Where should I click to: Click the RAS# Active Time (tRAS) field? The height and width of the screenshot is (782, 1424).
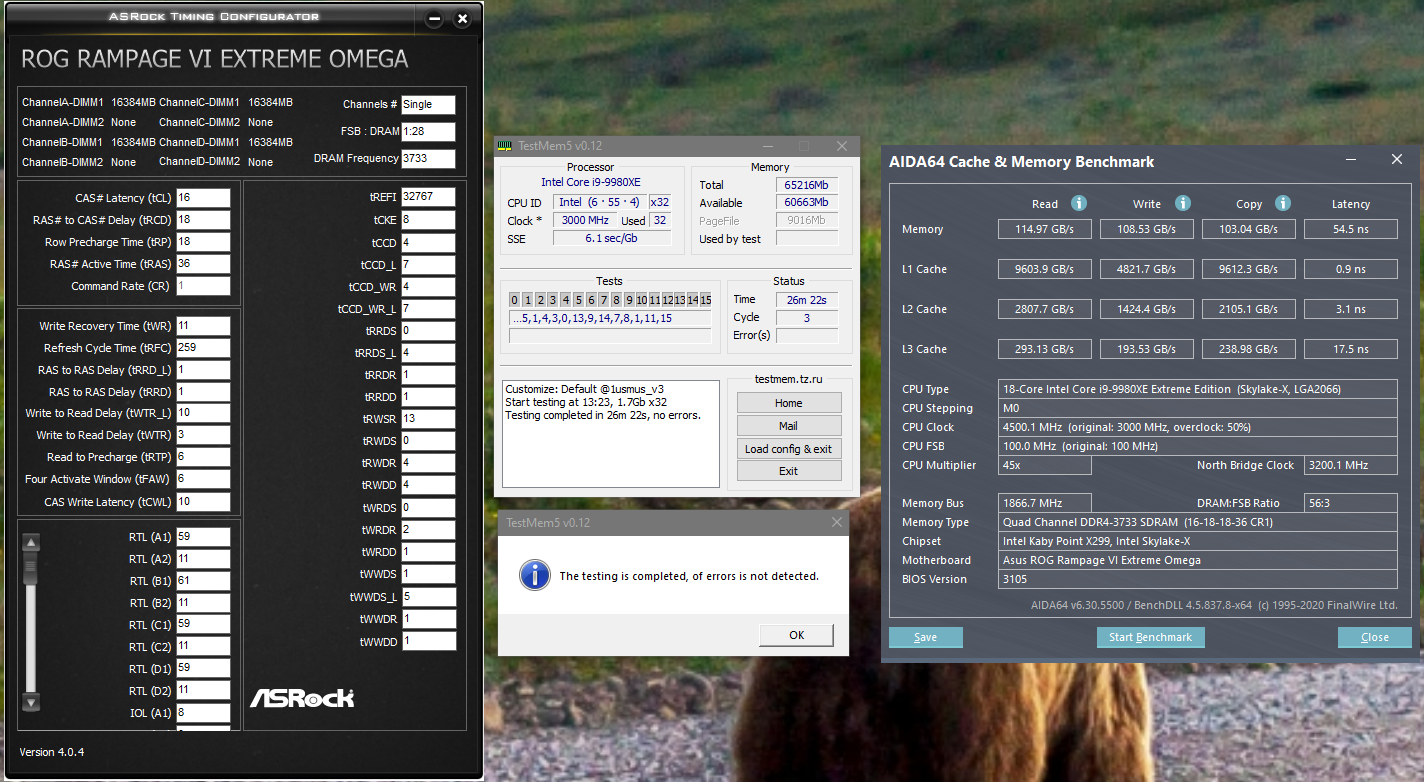[203, 264]
